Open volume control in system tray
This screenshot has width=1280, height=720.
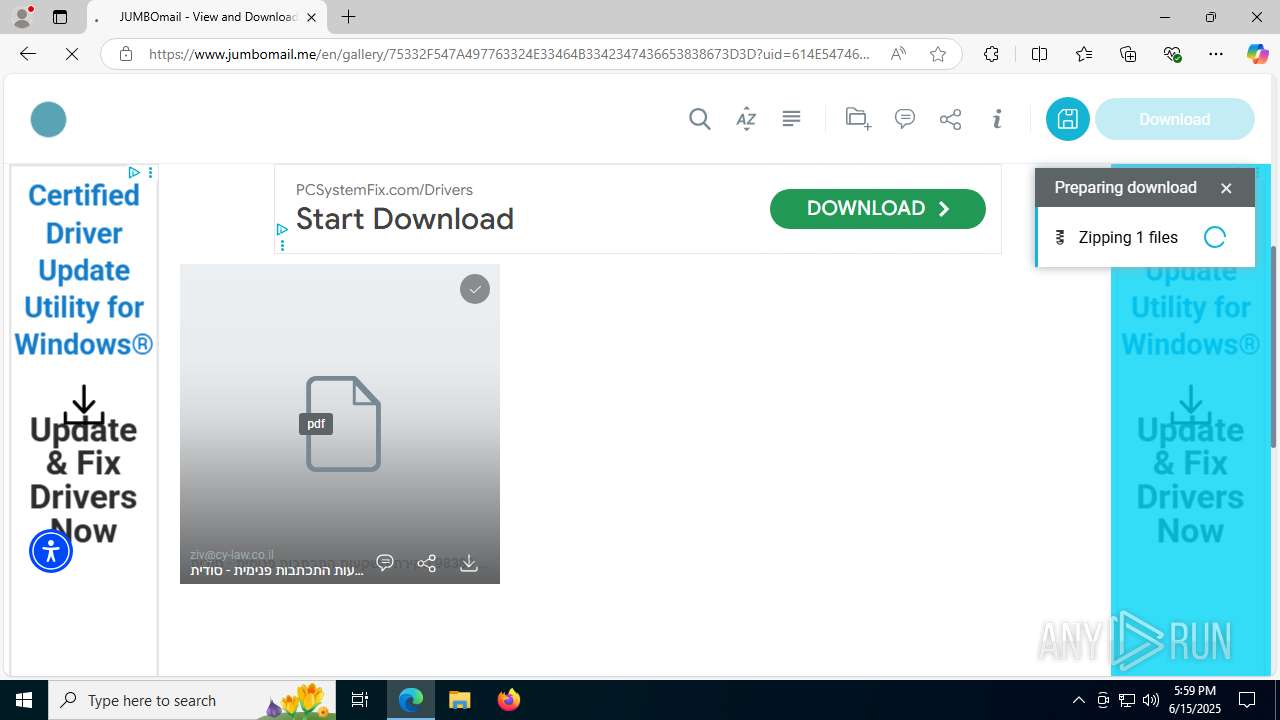[1151, 700]
